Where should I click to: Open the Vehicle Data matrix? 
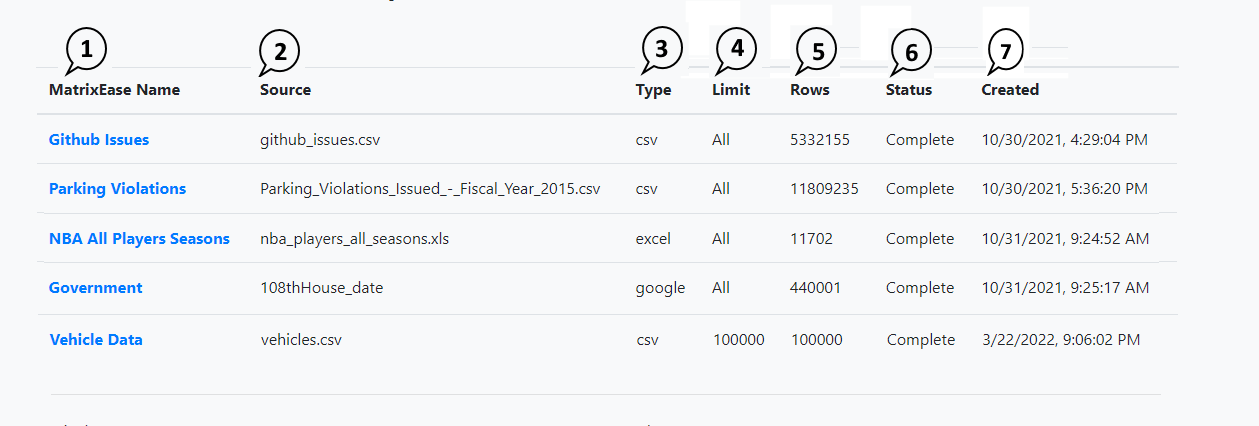96,340
